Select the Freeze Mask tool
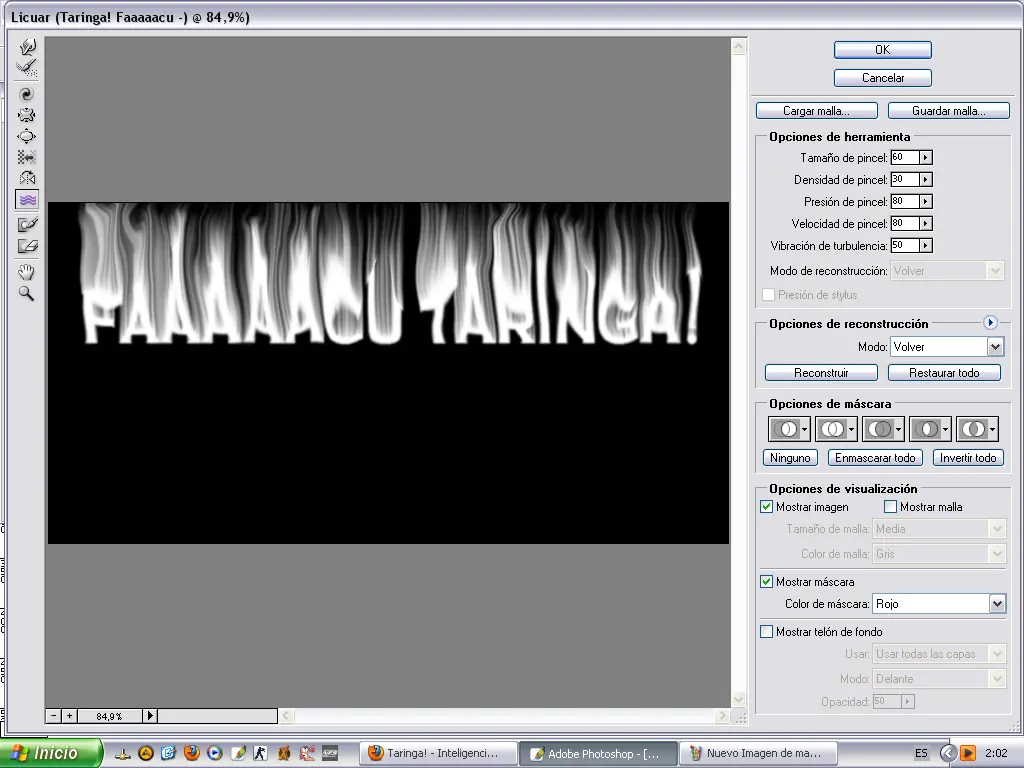Image resolution: width=1024 pixels, height=768 pixels. [x=27, y=225]
